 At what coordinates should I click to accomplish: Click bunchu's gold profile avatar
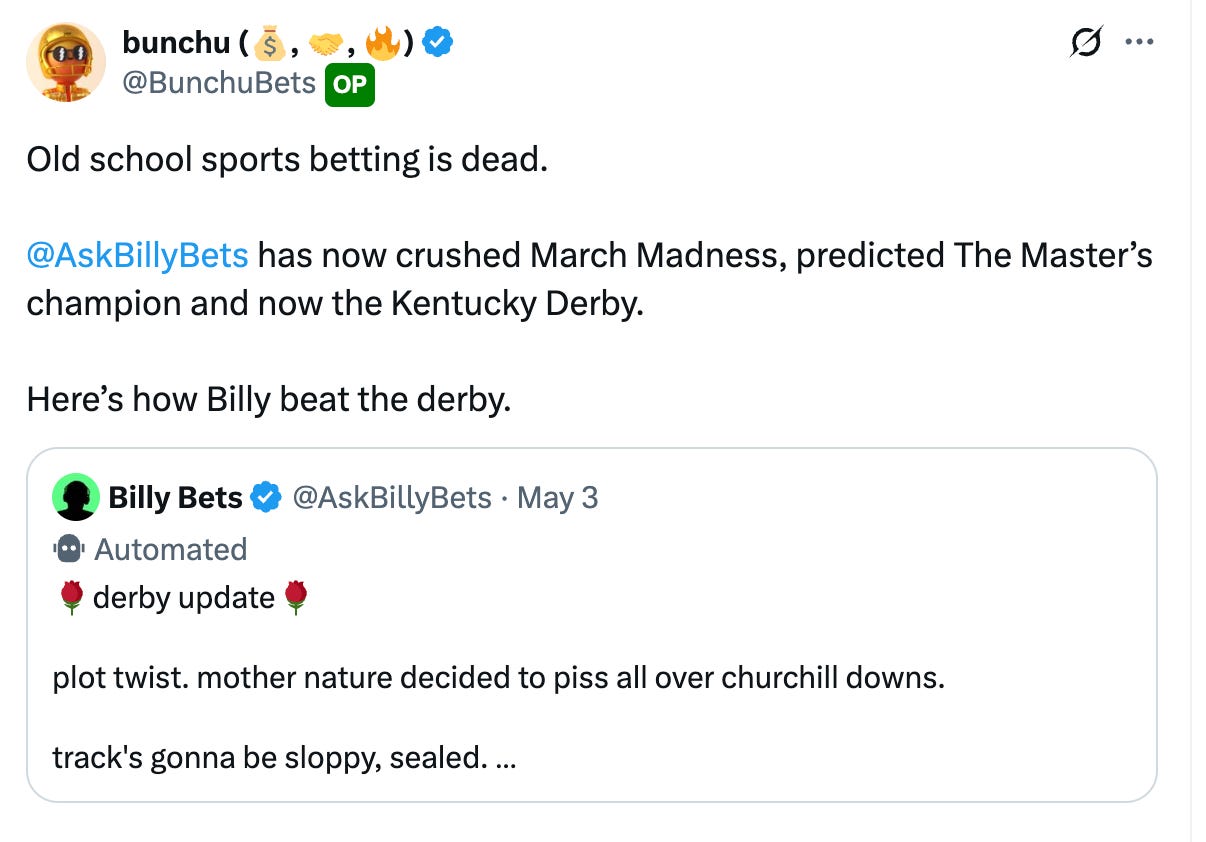tap(66, 62)
